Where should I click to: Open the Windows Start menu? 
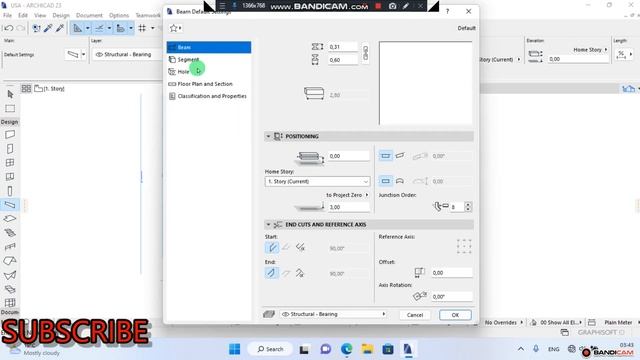pos(235,349)
